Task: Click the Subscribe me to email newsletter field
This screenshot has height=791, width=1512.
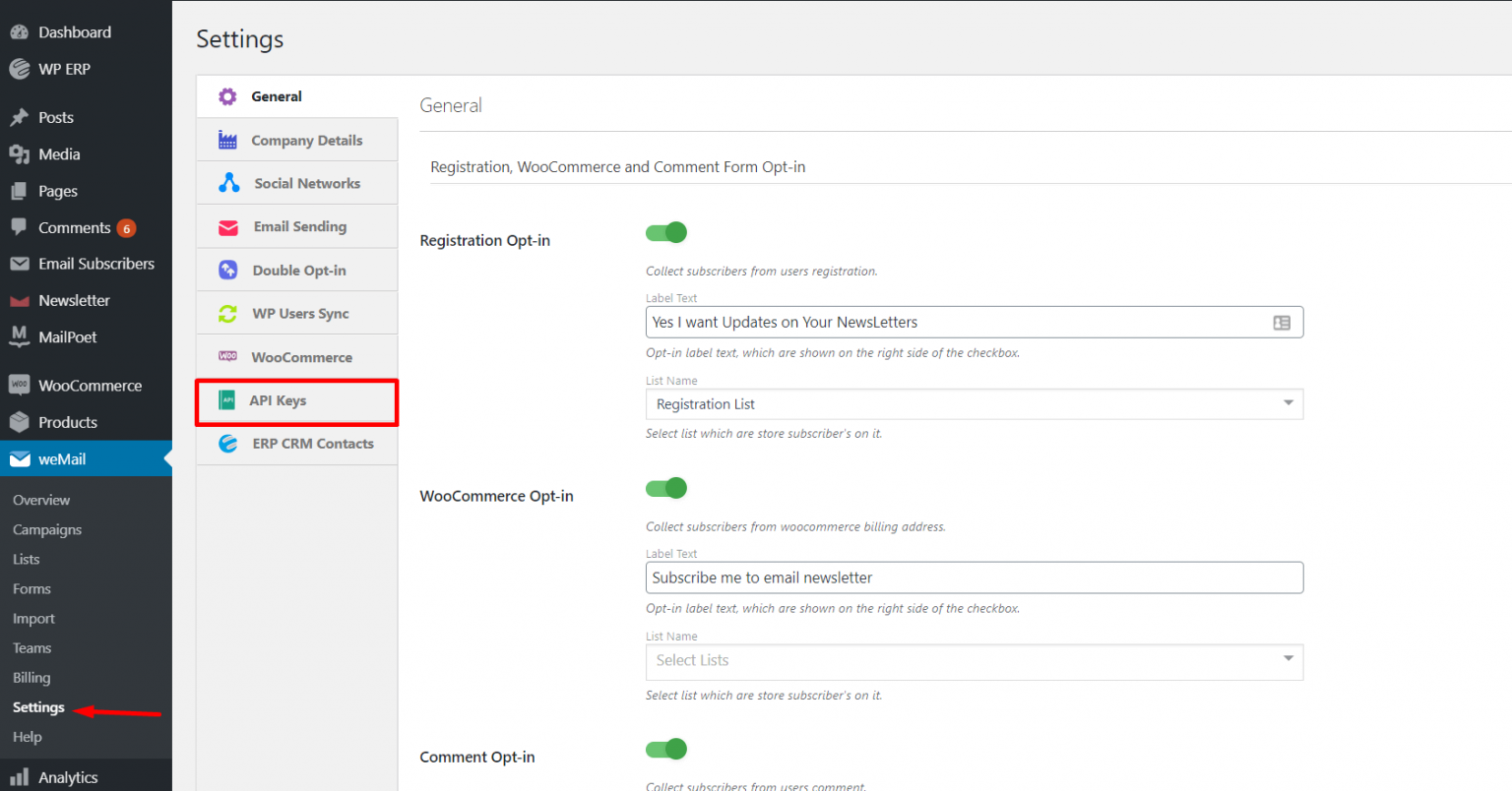Action: pos(974,578)
